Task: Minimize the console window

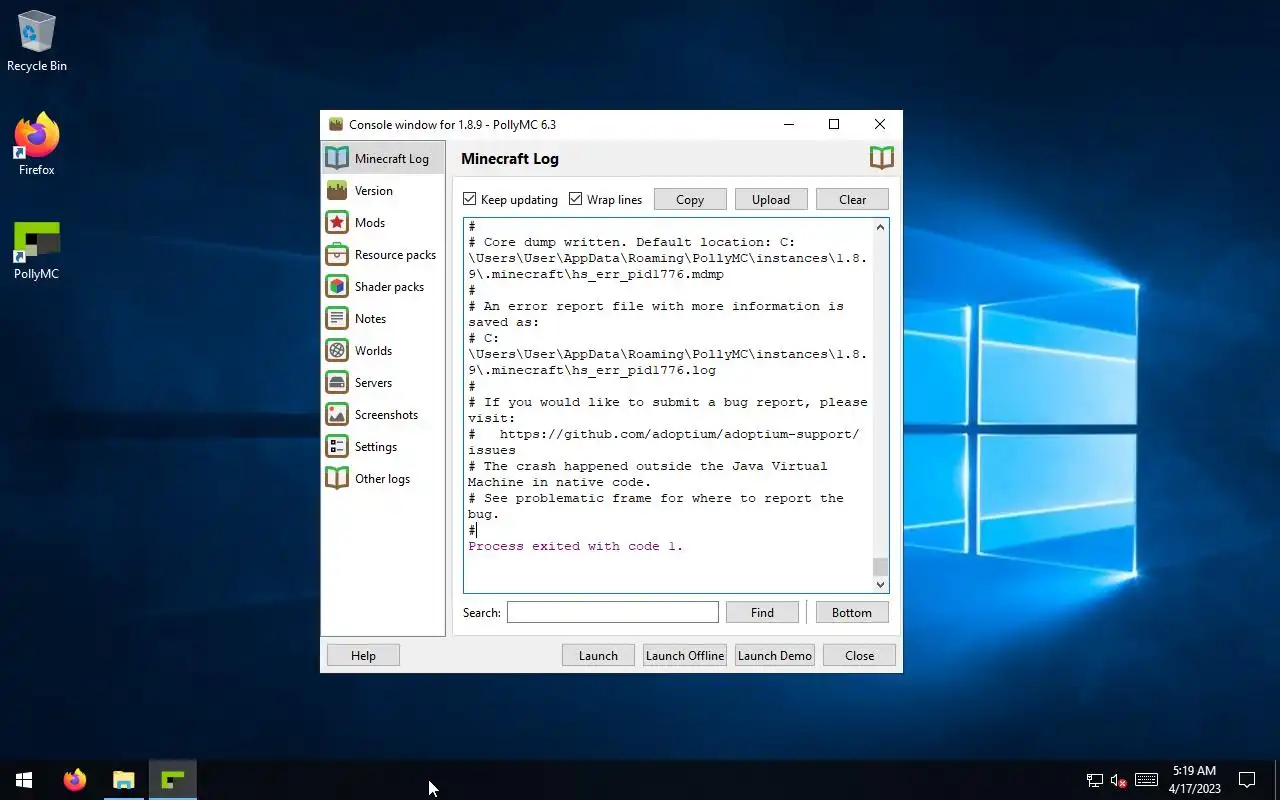Action: pyautogui.click(x=789, y=124)
